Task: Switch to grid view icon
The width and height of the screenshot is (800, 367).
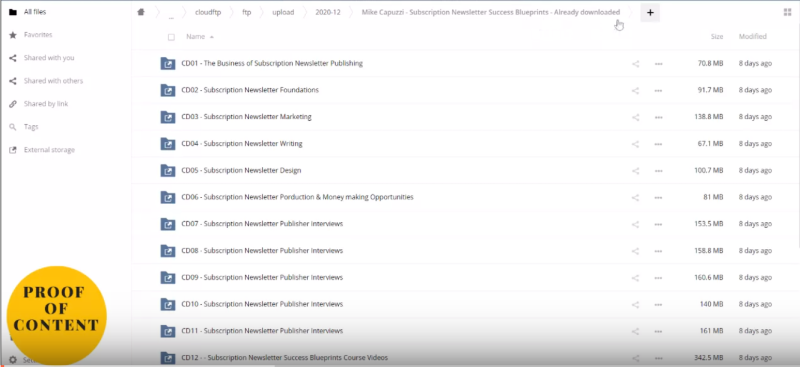Action: 787,13
